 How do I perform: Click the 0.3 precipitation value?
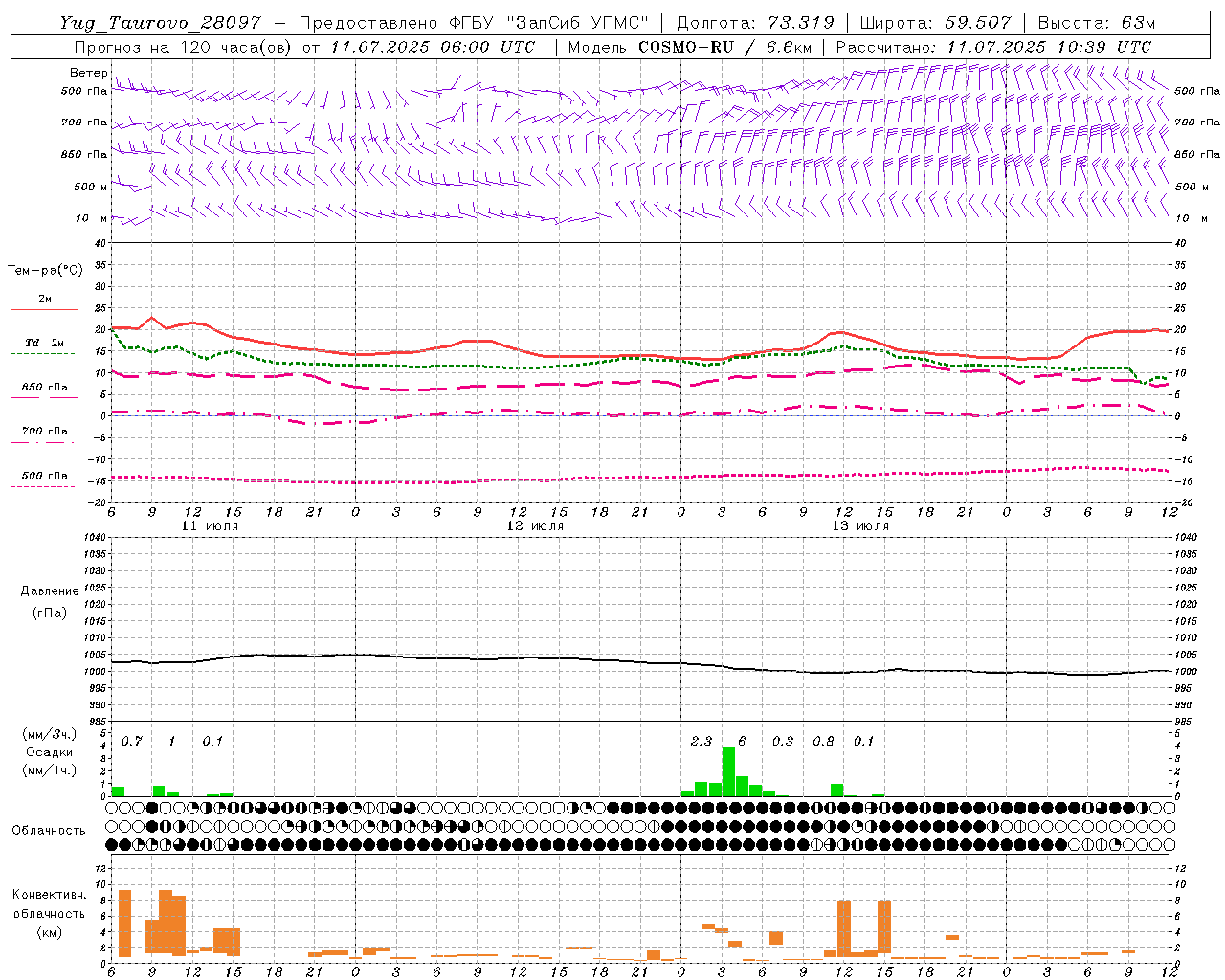coord(783,741)
